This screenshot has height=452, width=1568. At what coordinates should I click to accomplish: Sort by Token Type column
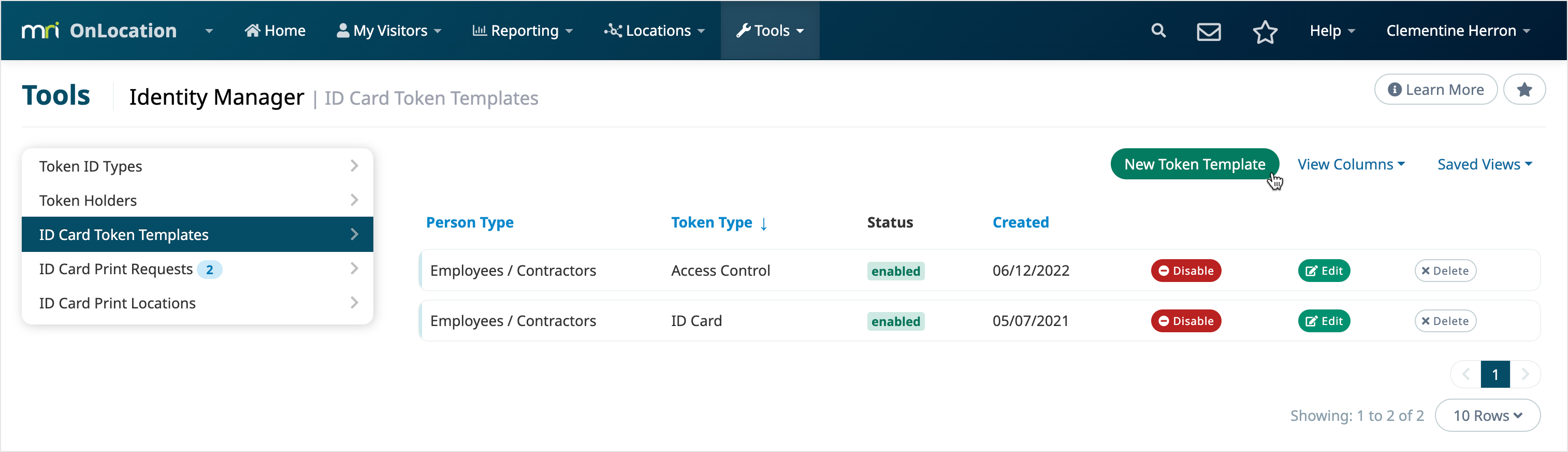pyautogui.click(x=712, y=222)
